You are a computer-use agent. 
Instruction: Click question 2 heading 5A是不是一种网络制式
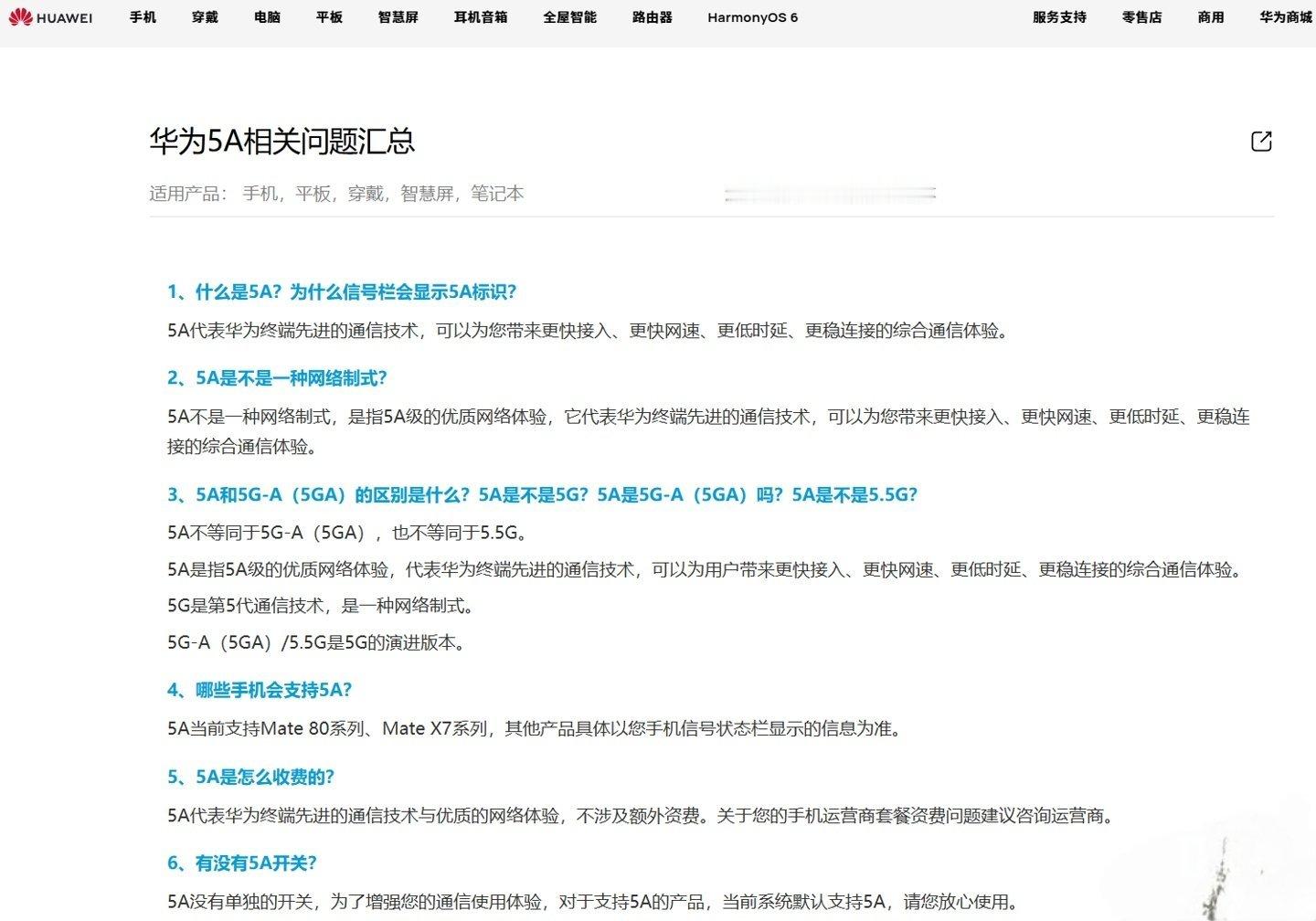coord(277,378)
